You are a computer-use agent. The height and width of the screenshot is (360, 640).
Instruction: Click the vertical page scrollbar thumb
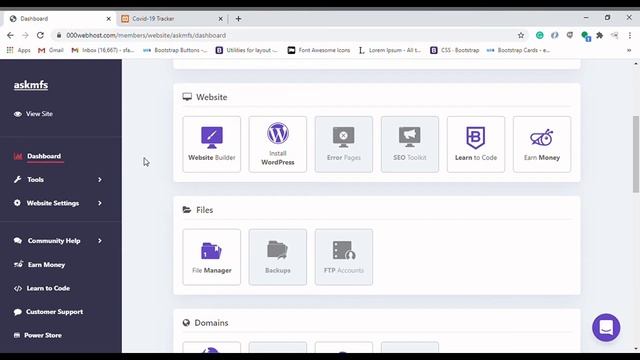click(636, 154)
